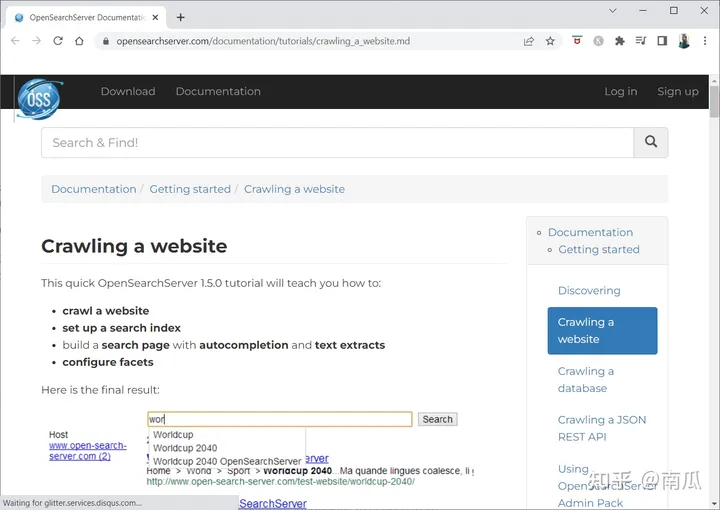Share this page using the share icon
This screenshot has width=720, height=510.
click(x=529, y=41)
